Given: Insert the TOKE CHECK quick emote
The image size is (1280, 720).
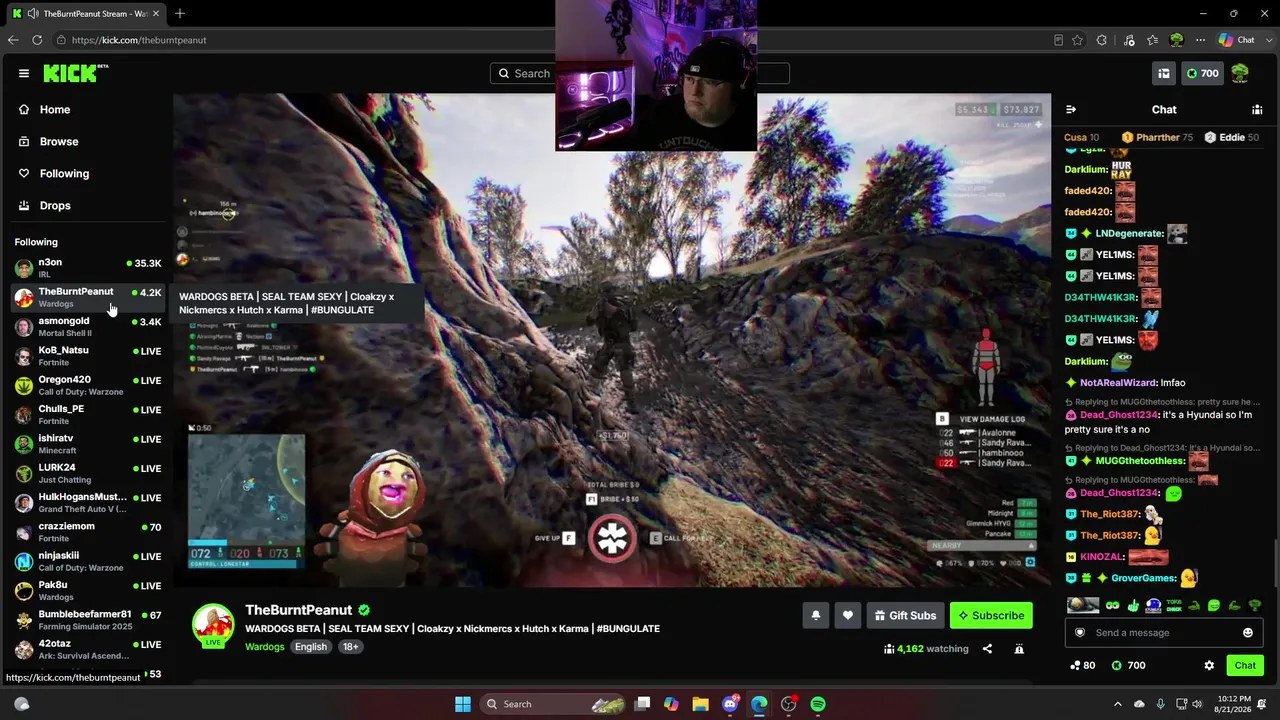Looking at the screenshot, I should (x=1174, y=605).
